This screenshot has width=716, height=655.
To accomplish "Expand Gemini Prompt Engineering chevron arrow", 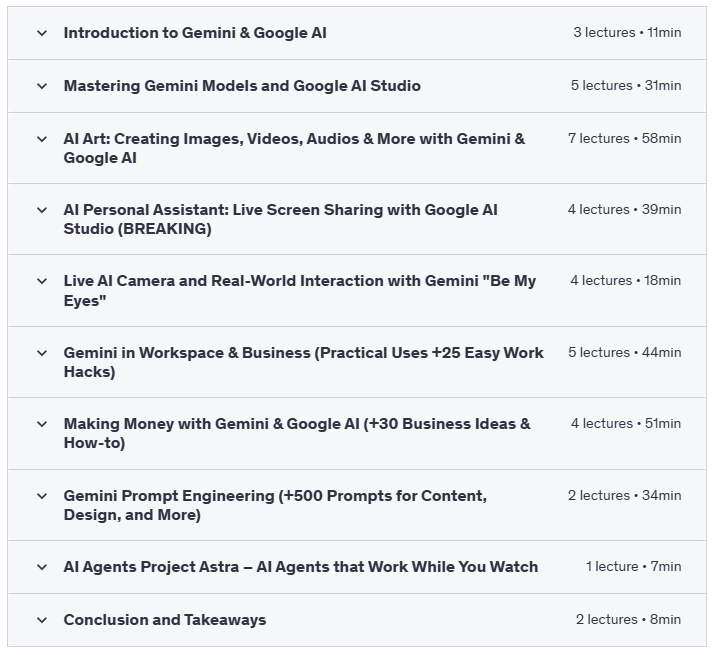I will [x=42, y=496].
